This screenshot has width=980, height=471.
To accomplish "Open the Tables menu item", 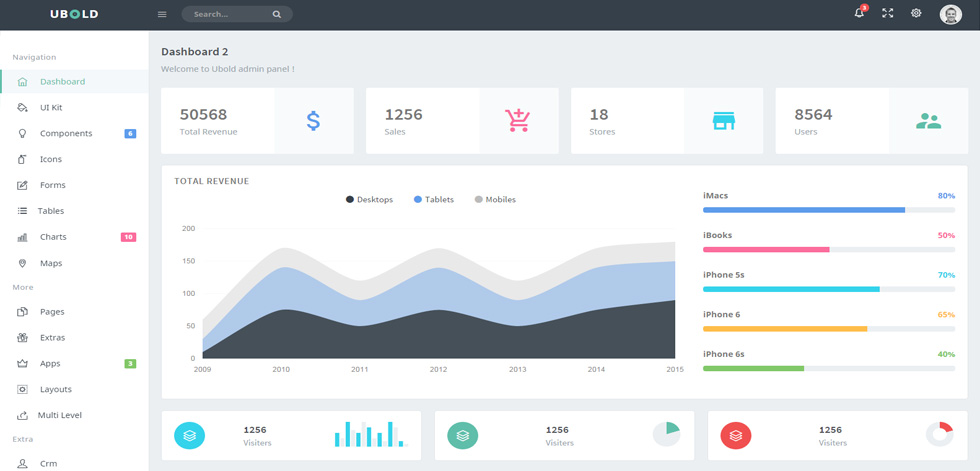I will click(x=74, y=211).
